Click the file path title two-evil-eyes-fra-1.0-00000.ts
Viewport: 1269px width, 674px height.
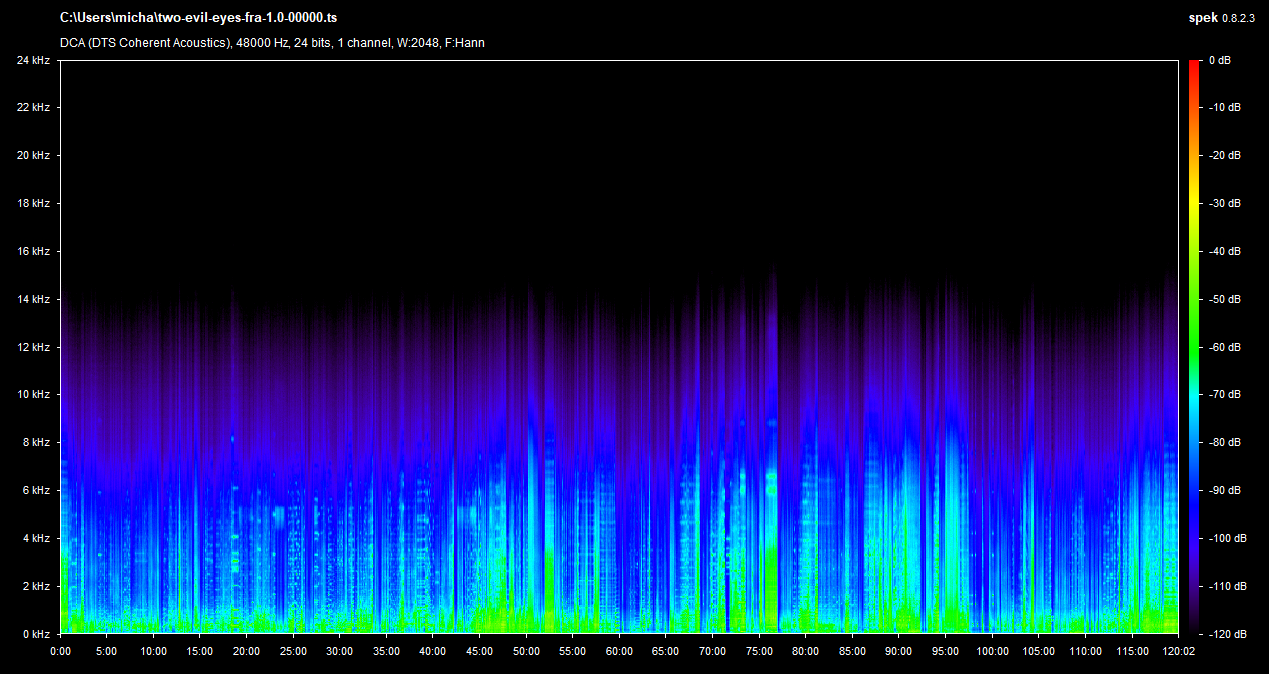click(198, 18)
